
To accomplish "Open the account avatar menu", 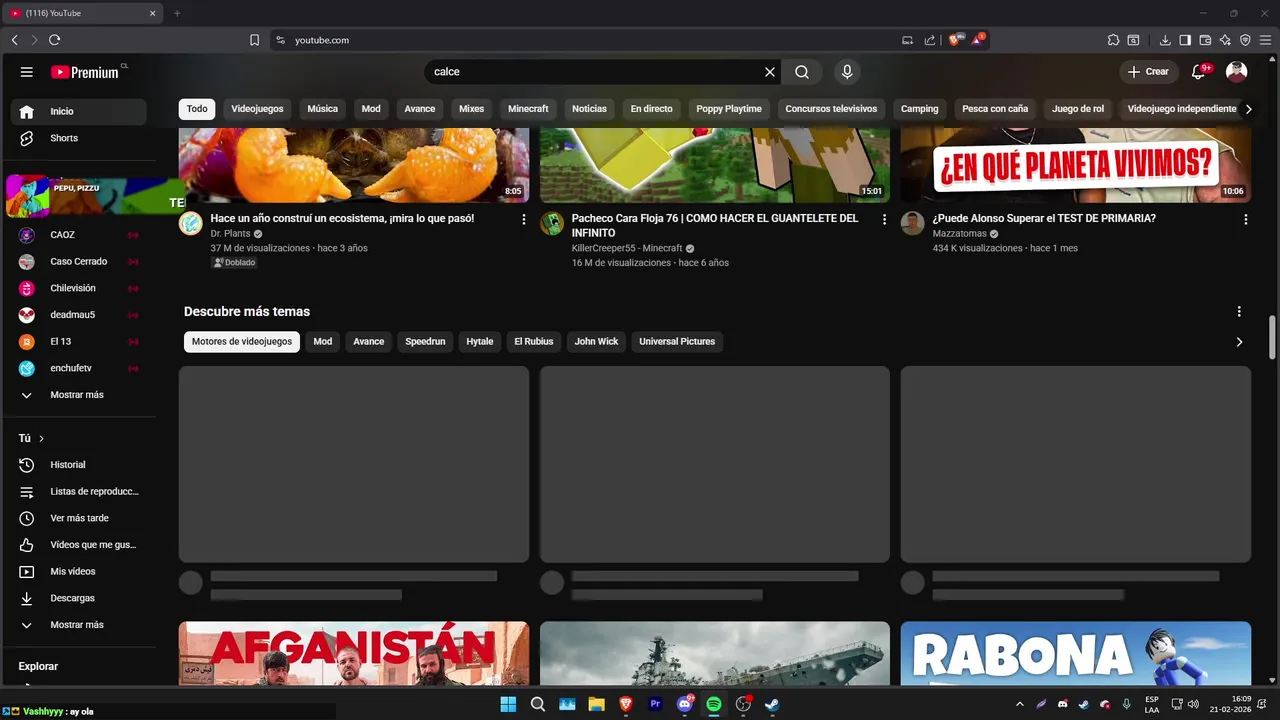I will (1237, 72).
